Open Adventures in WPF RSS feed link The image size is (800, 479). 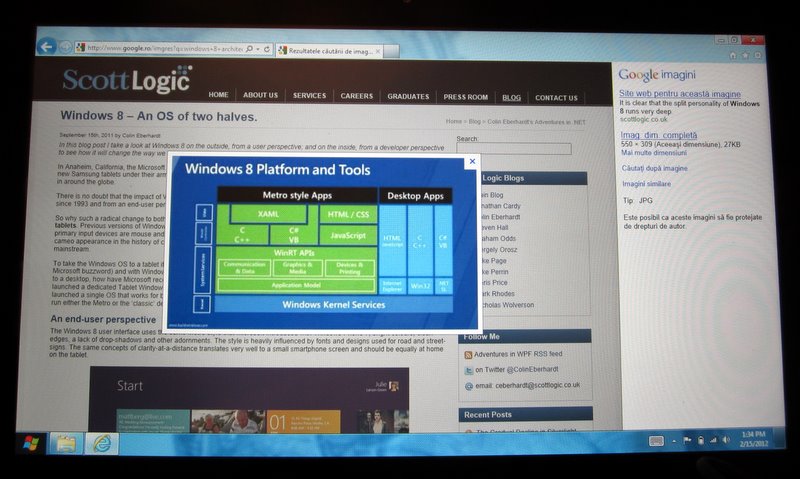click(518, 354)
